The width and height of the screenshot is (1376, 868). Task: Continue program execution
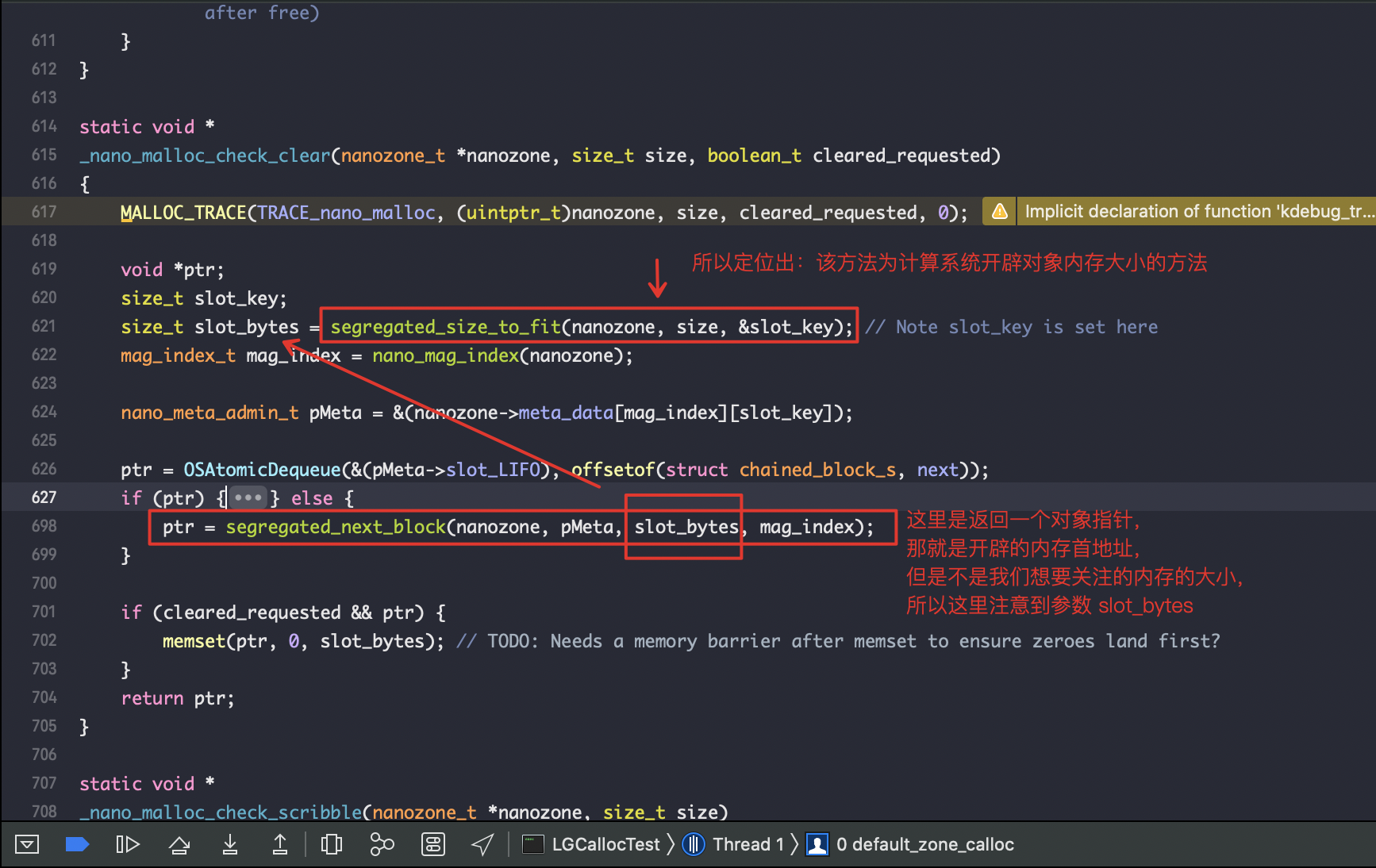(128, 844)
